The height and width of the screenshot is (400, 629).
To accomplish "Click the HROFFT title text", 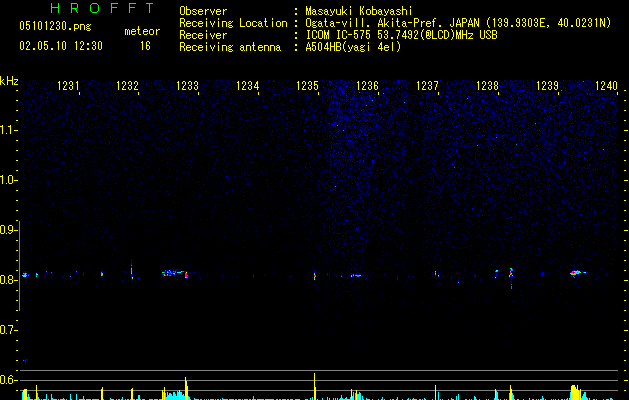I will (x=103, y=8).
